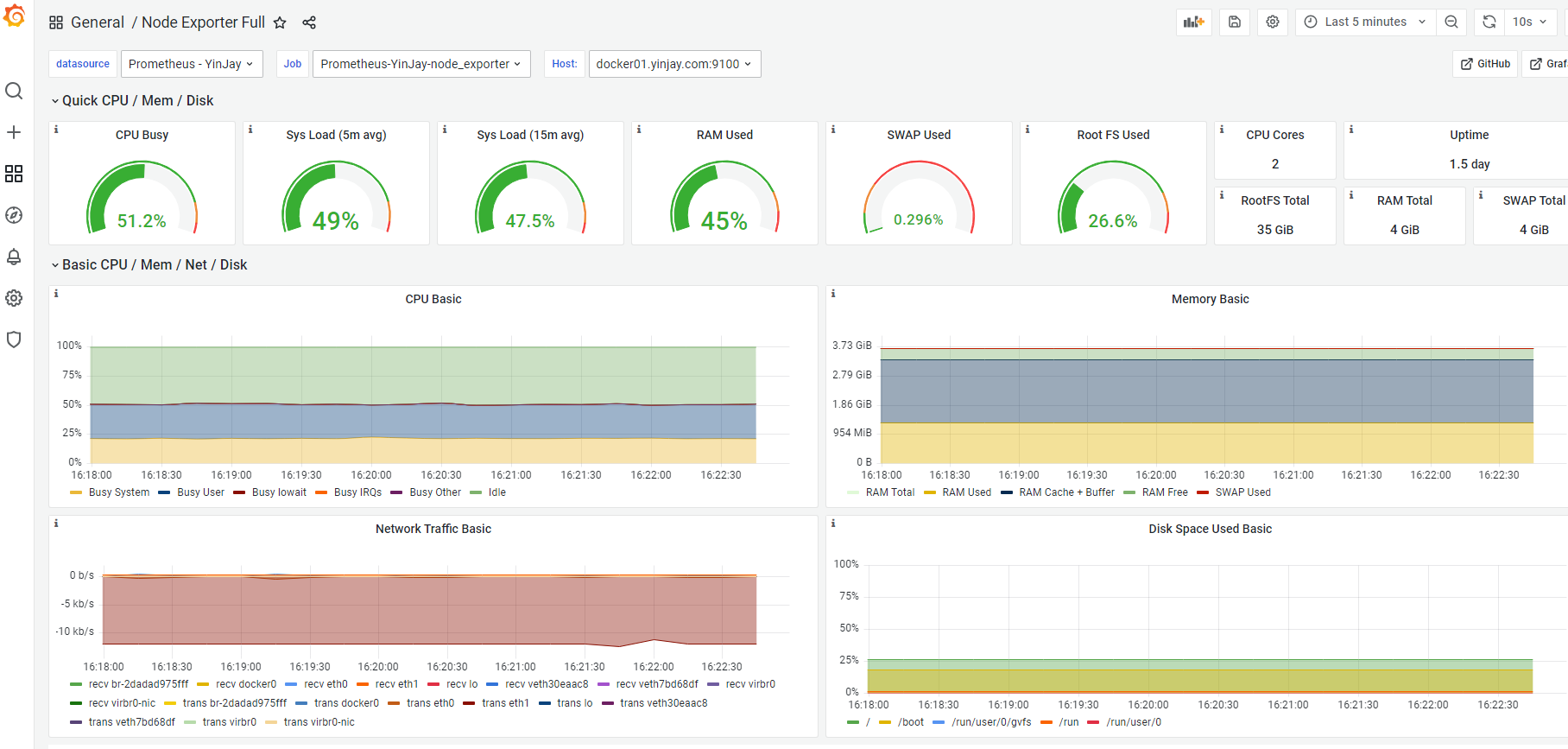Star the Node Exporter Full dashboard
Screen dimensions: 1568x749
tap(280, 22)
